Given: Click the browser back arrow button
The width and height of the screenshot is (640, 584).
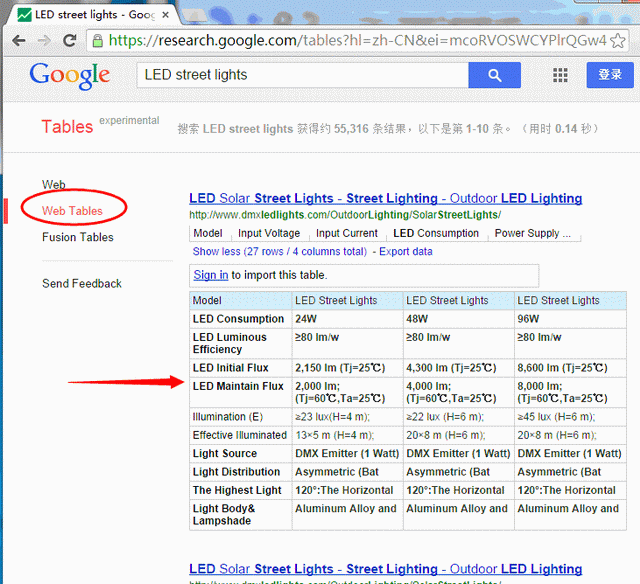Looking at the screenshot, I should click(18, 41).
